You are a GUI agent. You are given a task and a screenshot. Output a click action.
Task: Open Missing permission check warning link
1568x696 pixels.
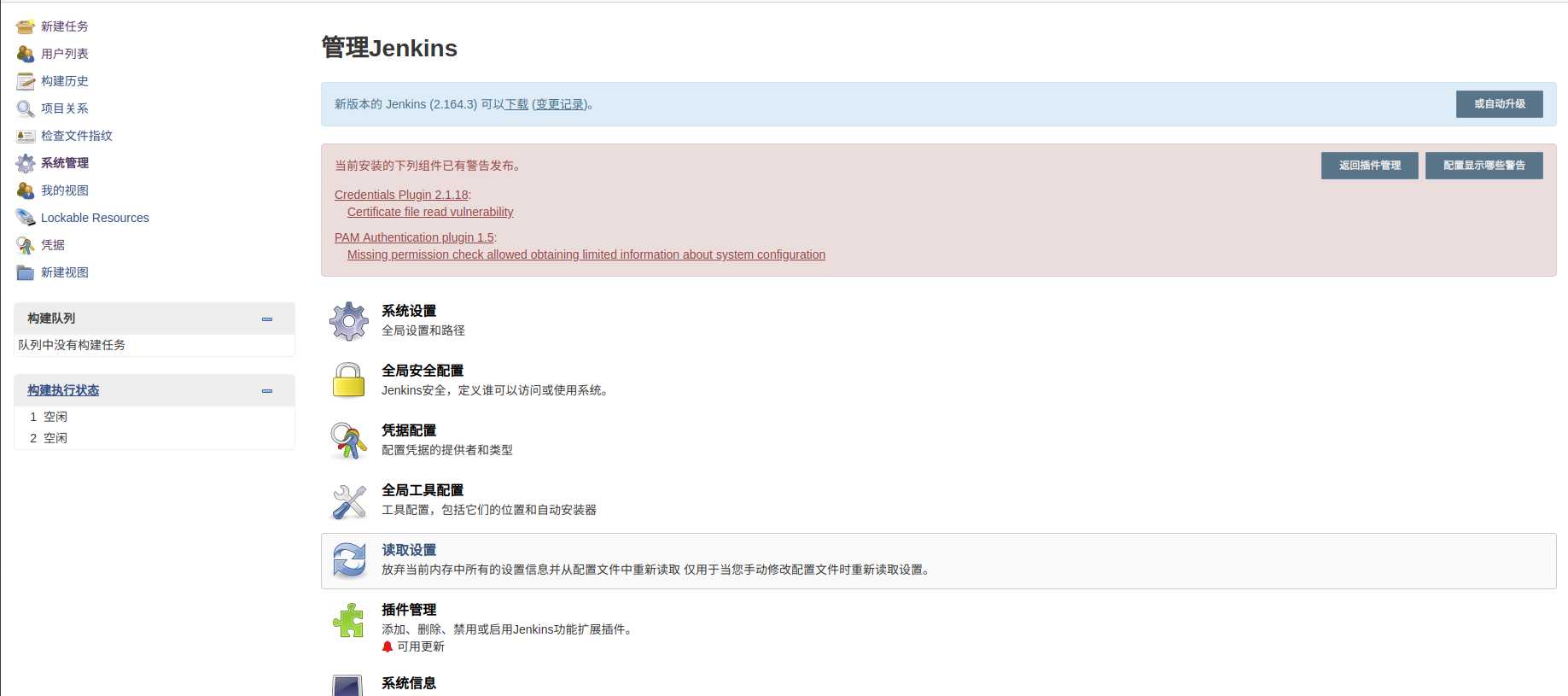click(586, 254)
